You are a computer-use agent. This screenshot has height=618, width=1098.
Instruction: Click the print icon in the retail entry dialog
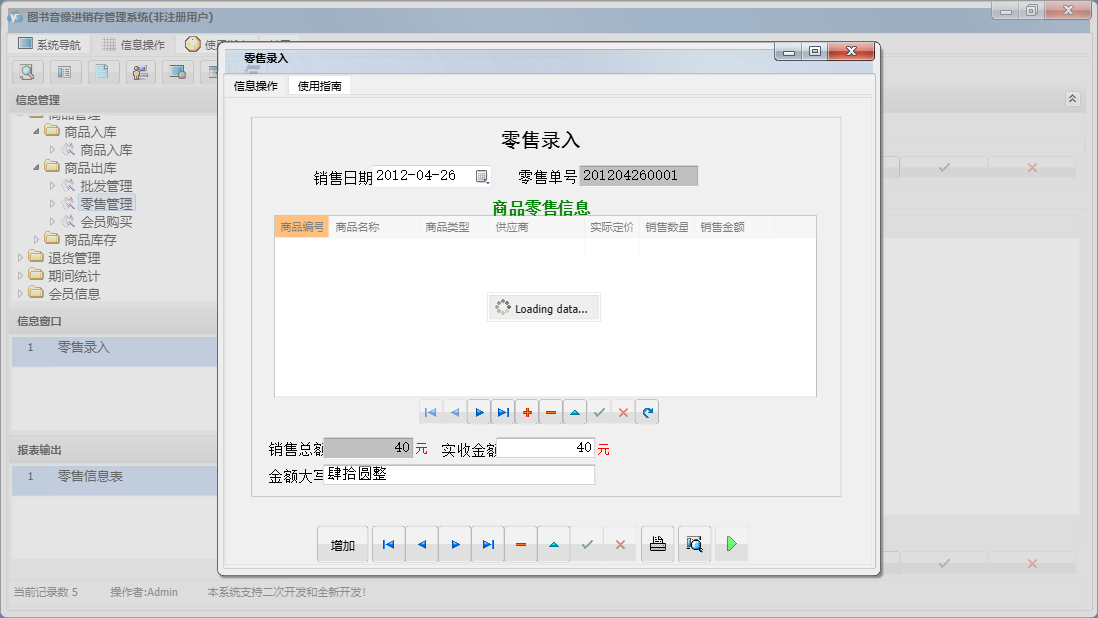coord(657,544)
